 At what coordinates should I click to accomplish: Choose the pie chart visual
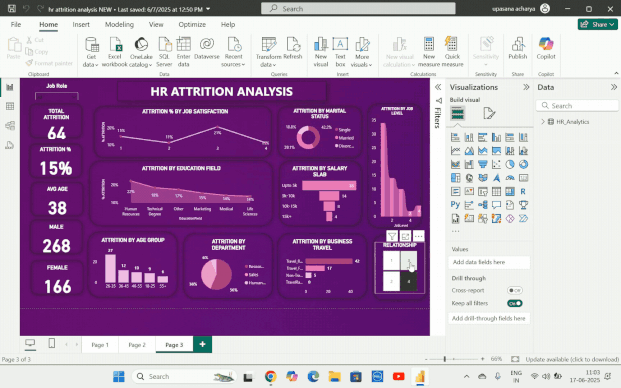(510, 164)
